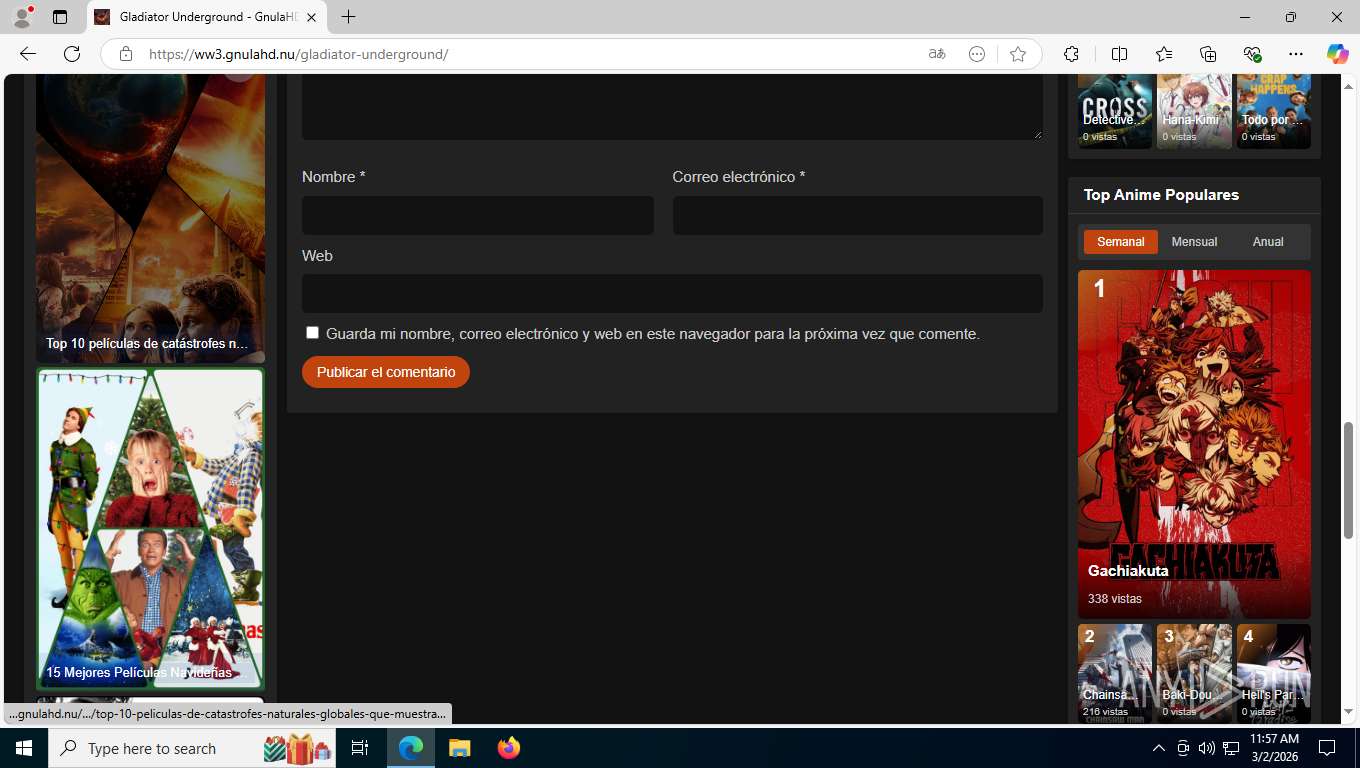Reload the current page

[71, 54]
